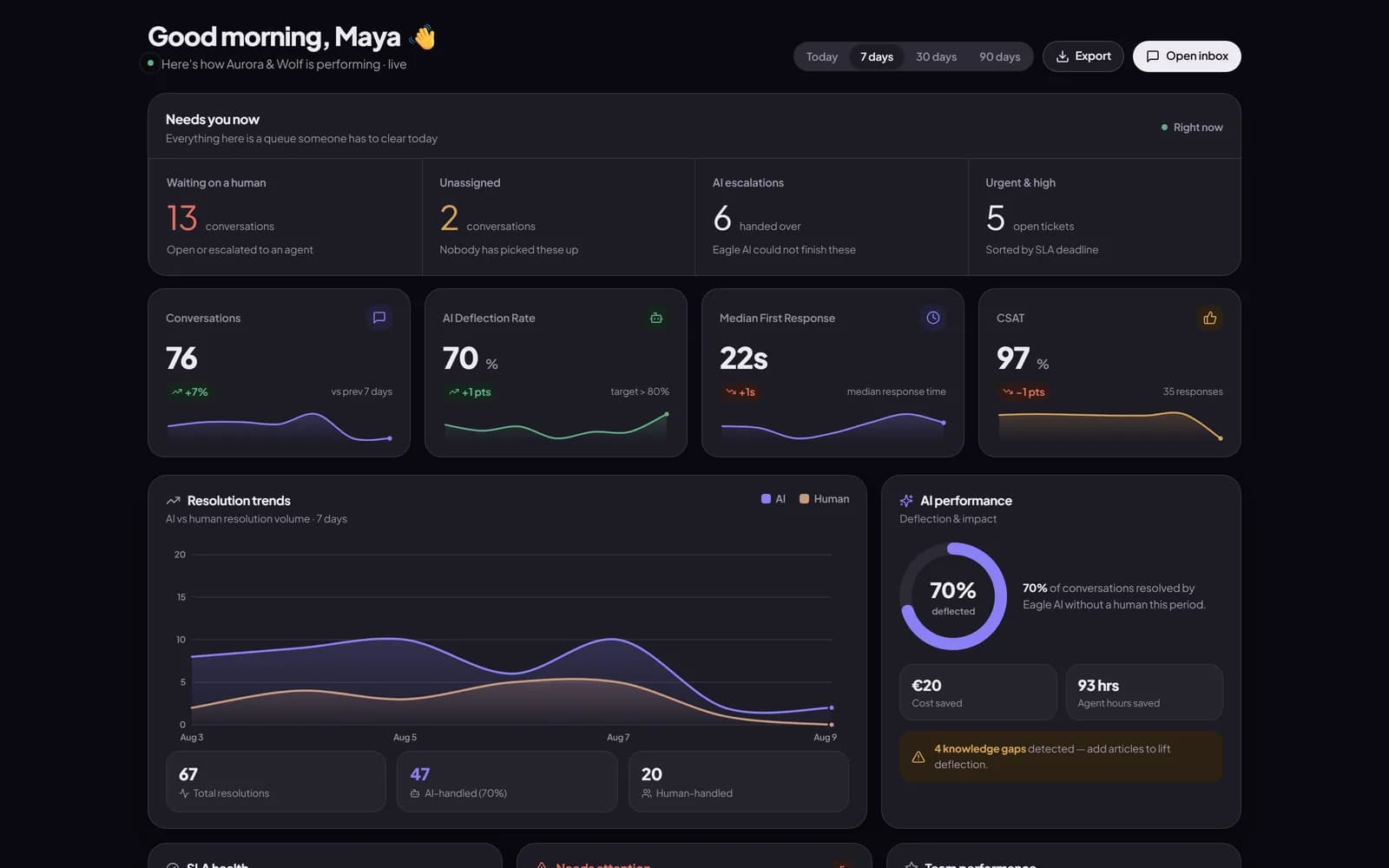Click the chat bubble icon on Conversations card
Viewport: 1389px width, 868px height.
tap(379, 318)
